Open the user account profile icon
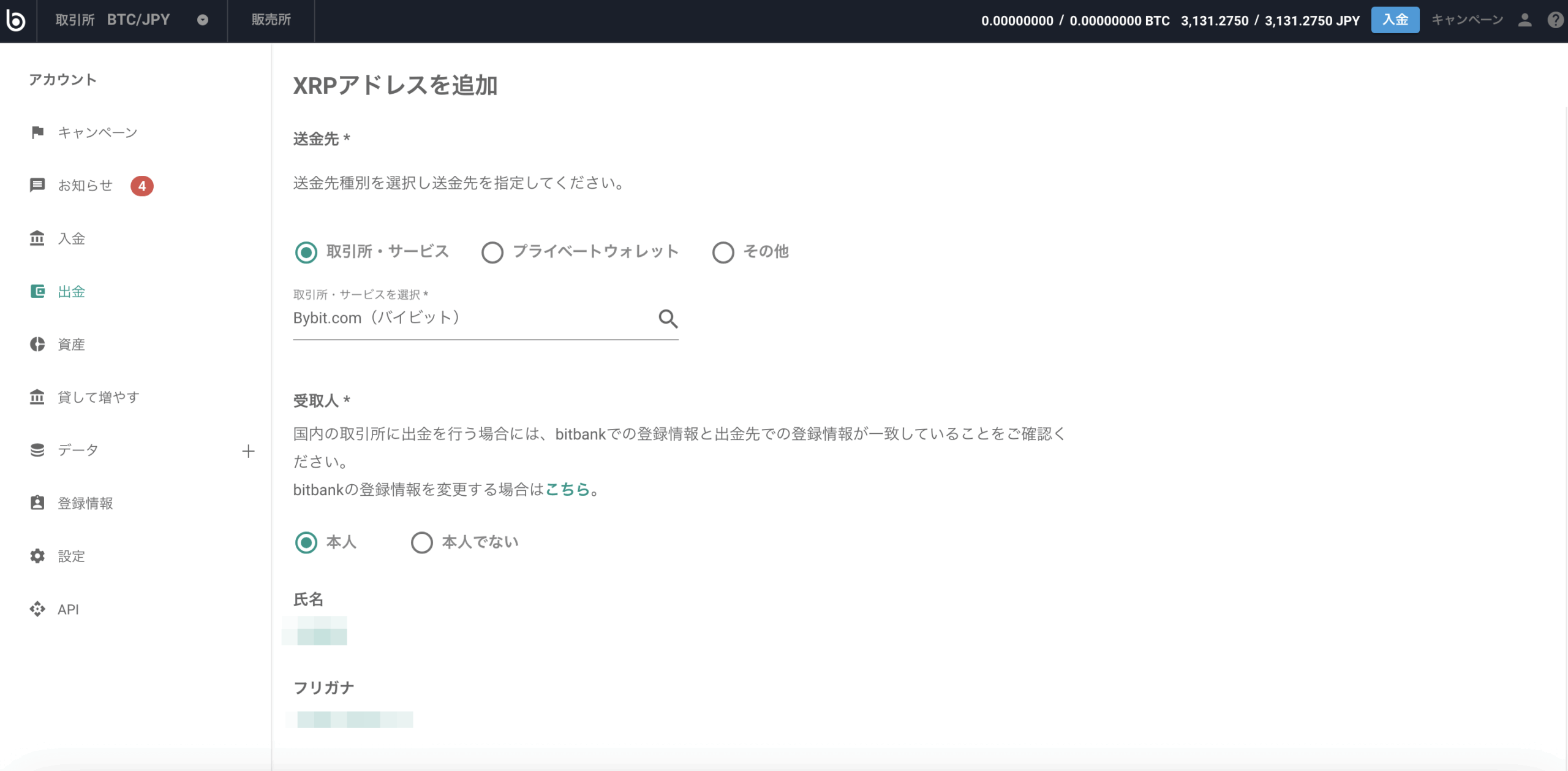 [1525, 20]
